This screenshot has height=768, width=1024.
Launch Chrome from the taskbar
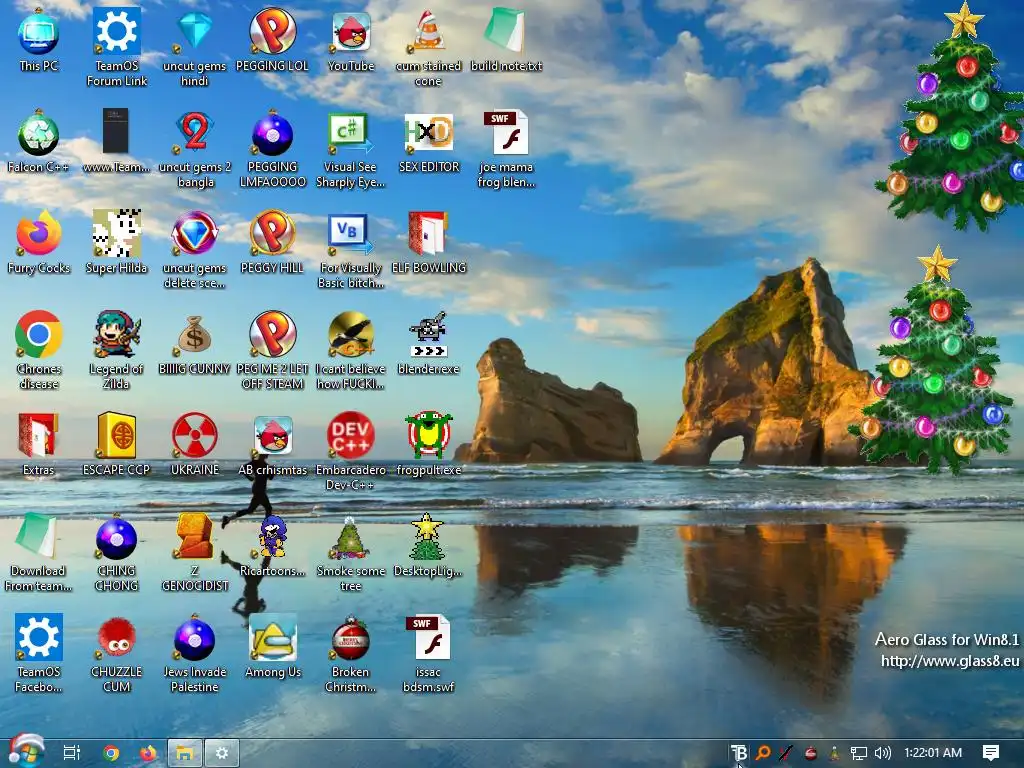coord(112,753)
